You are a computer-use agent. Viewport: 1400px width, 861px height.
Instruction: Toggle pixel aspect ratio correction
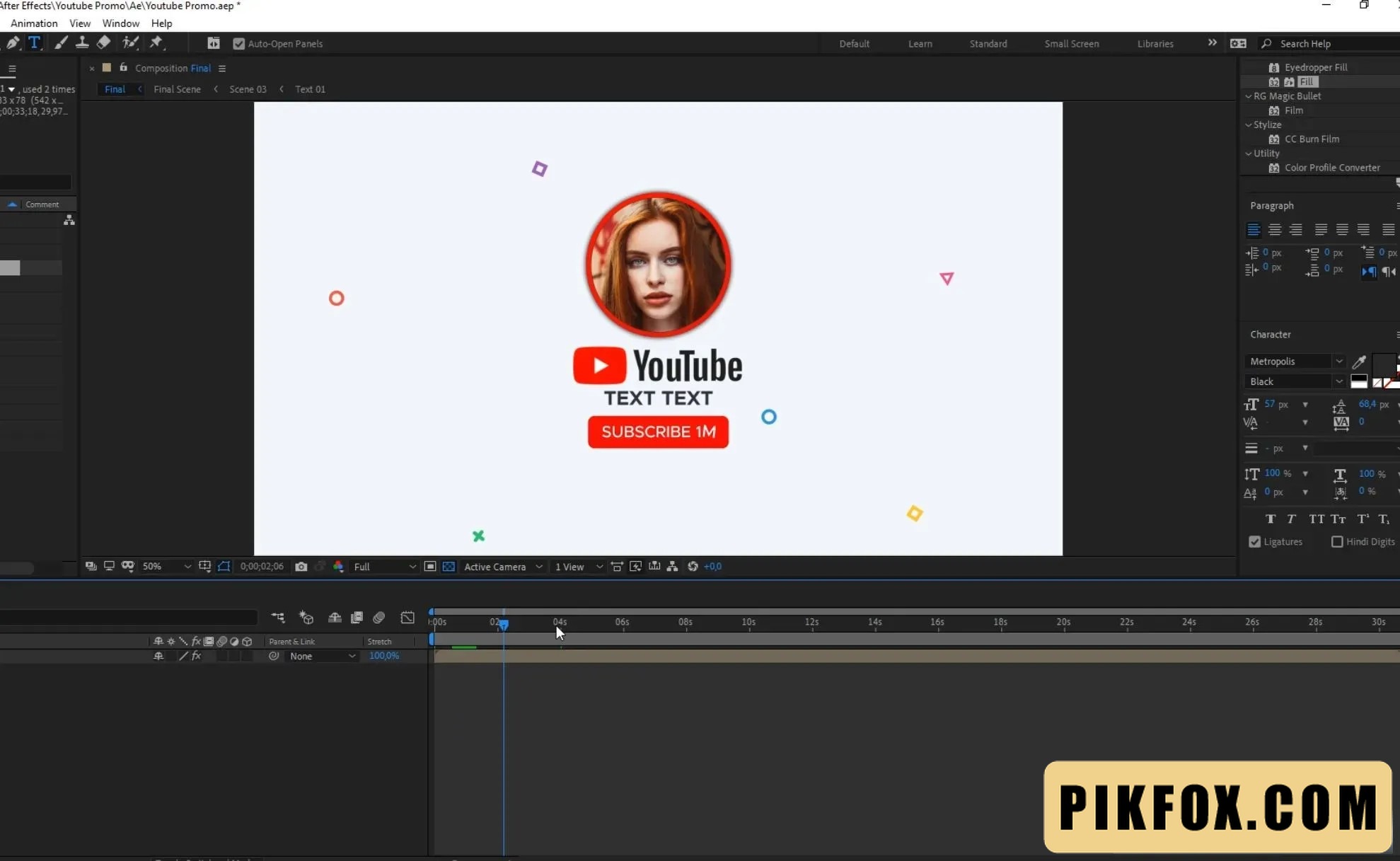point(617,567)
